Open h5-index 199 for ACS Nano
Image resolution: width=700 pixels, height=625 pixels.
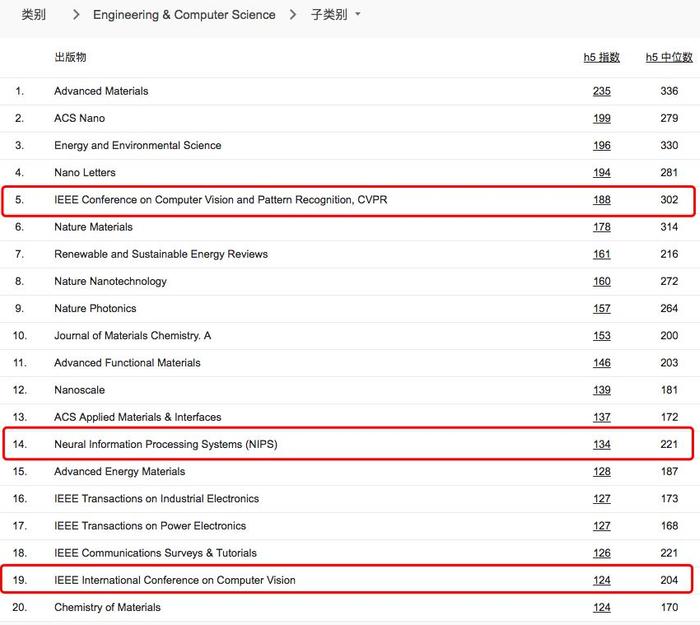coord(601,118)
